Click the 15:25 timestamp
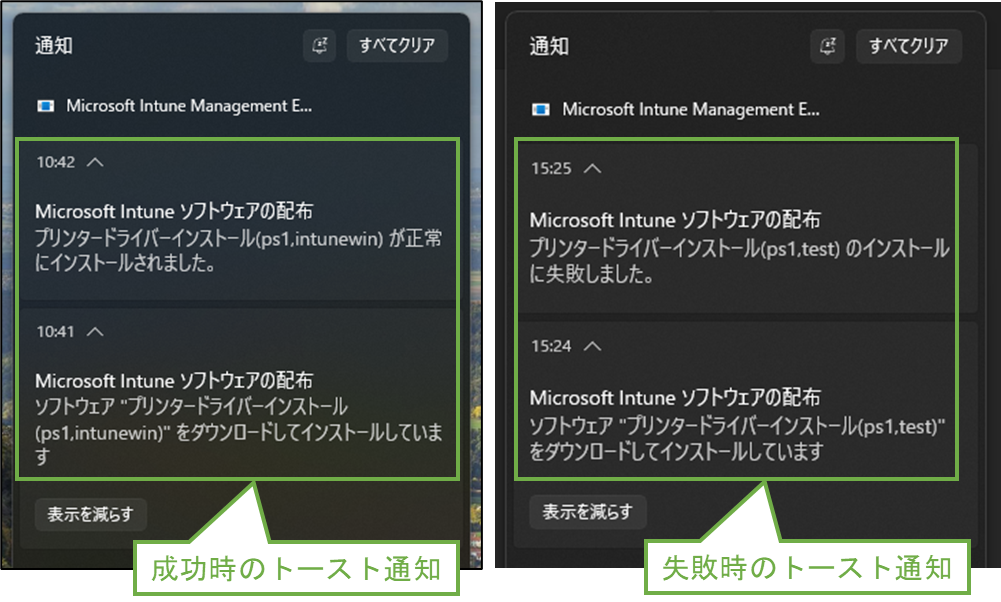 point(551,169)
